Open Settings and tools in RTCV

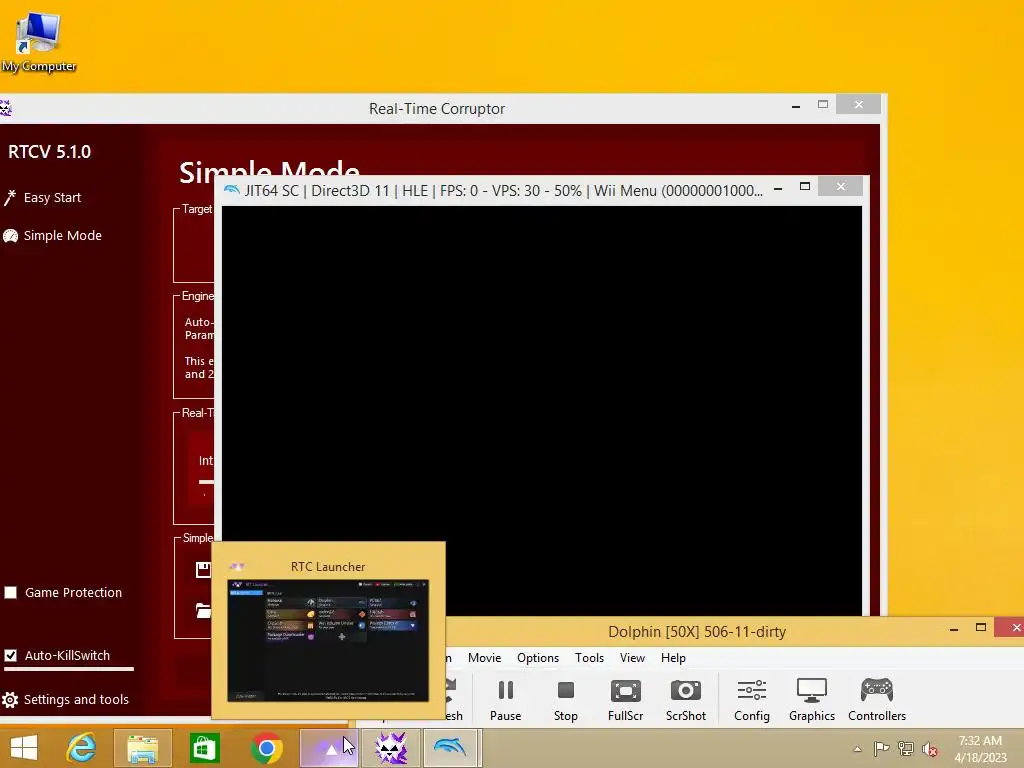76,699
